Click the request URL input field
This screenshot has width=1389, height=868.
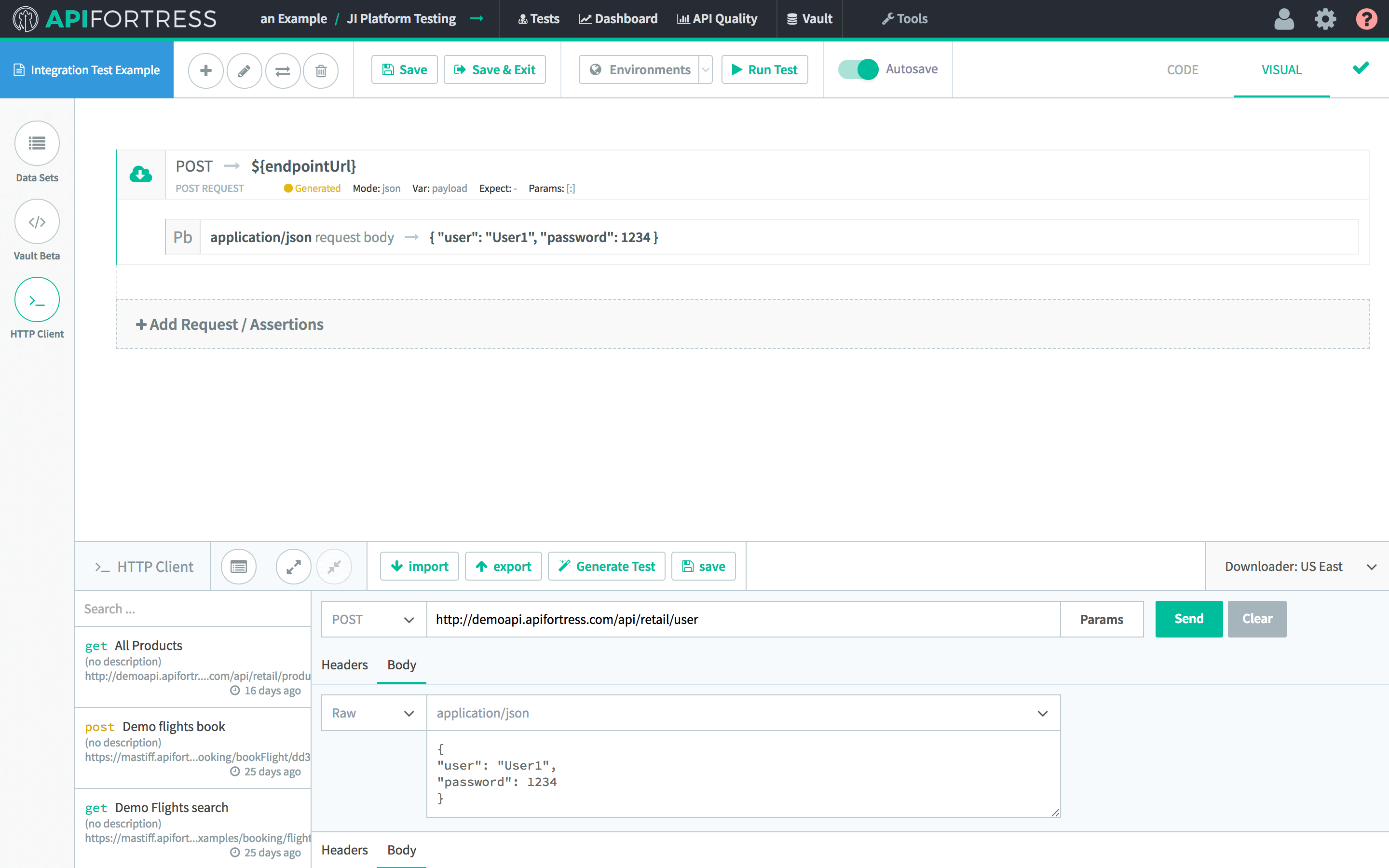click(743, 620)
